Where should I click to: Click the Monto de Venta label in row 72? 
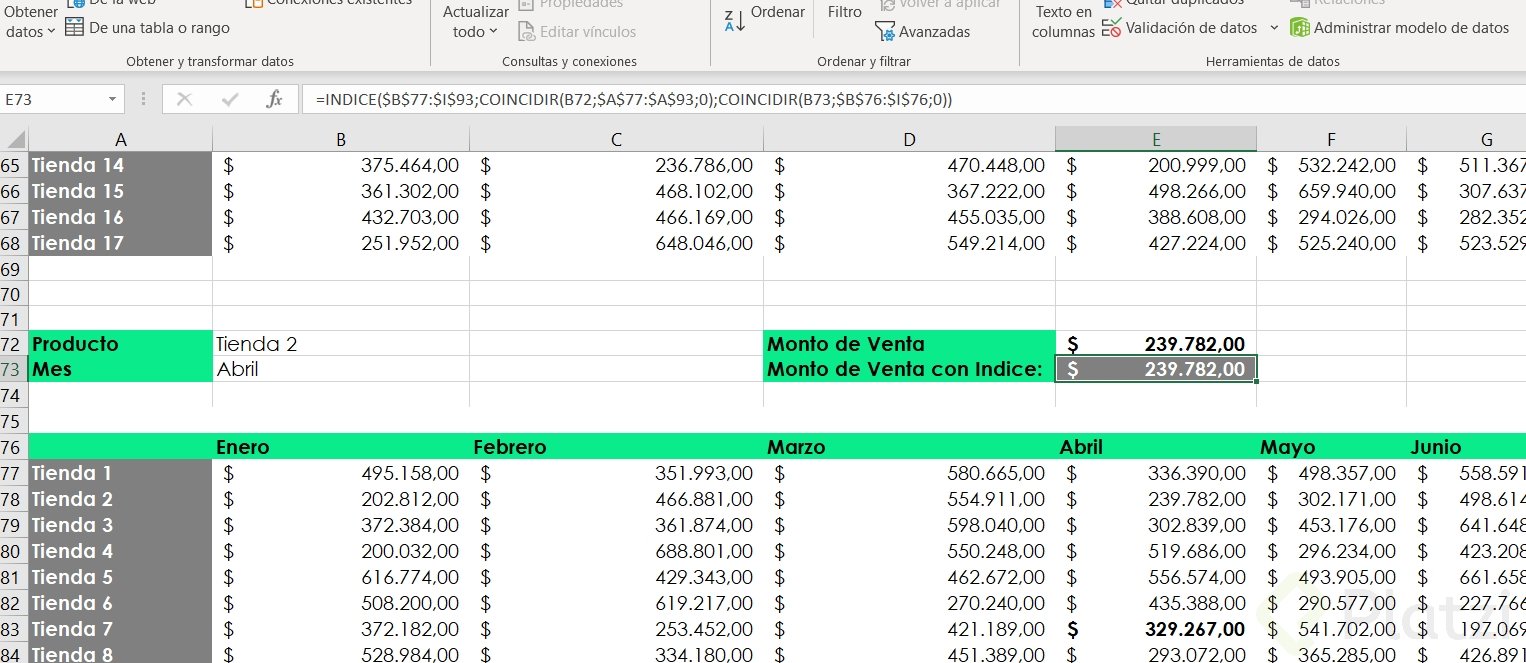[909, 344]
